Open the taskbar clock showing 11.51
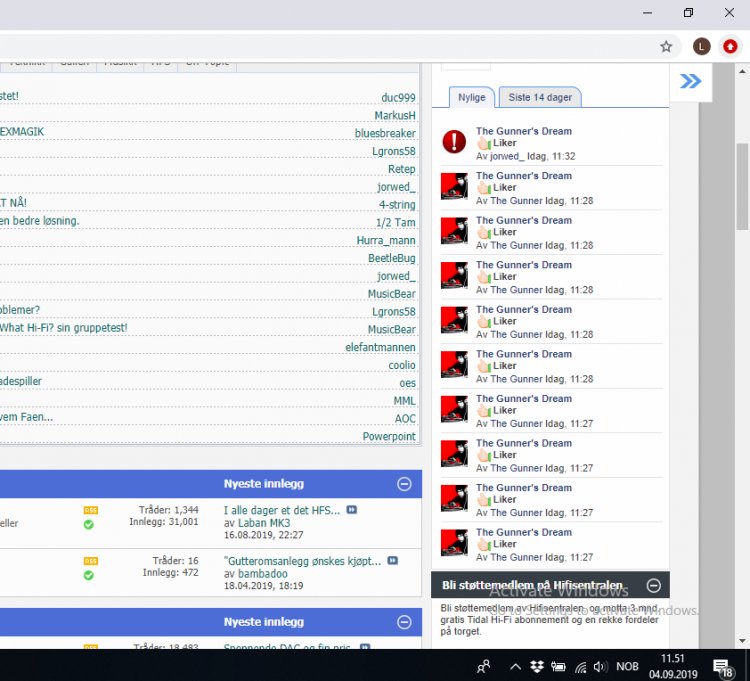Screen dimensions: 750x681 pos(673,666)
